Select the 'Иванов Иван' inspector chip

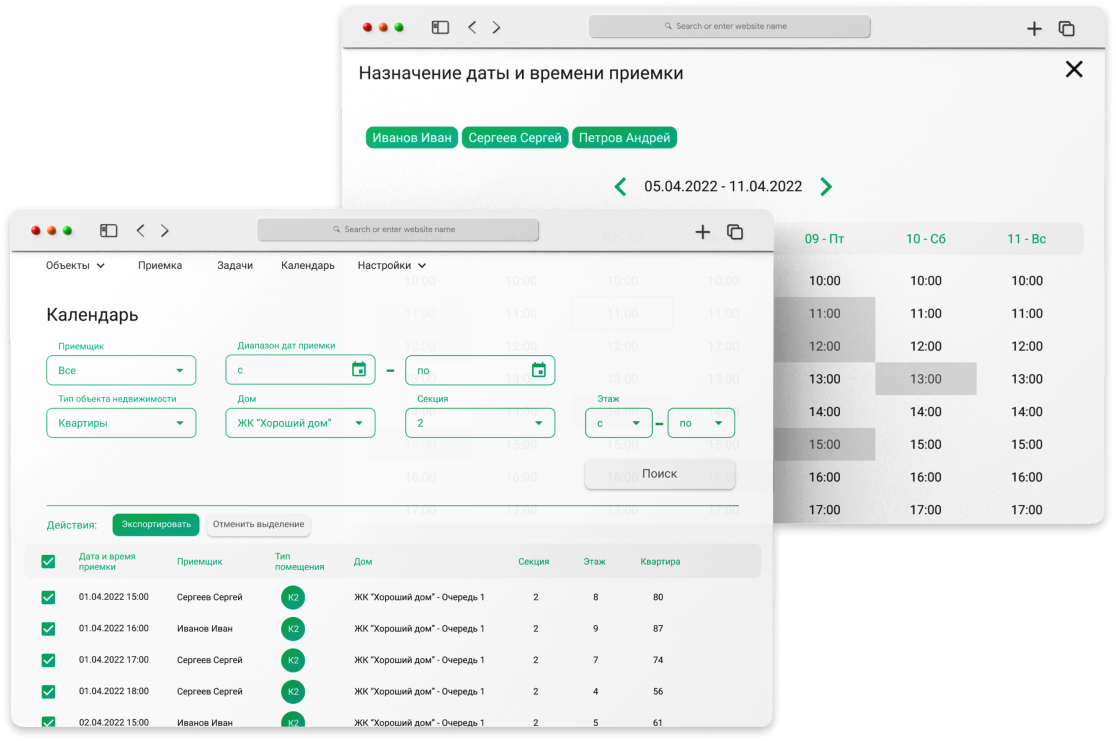pos(411,138)
